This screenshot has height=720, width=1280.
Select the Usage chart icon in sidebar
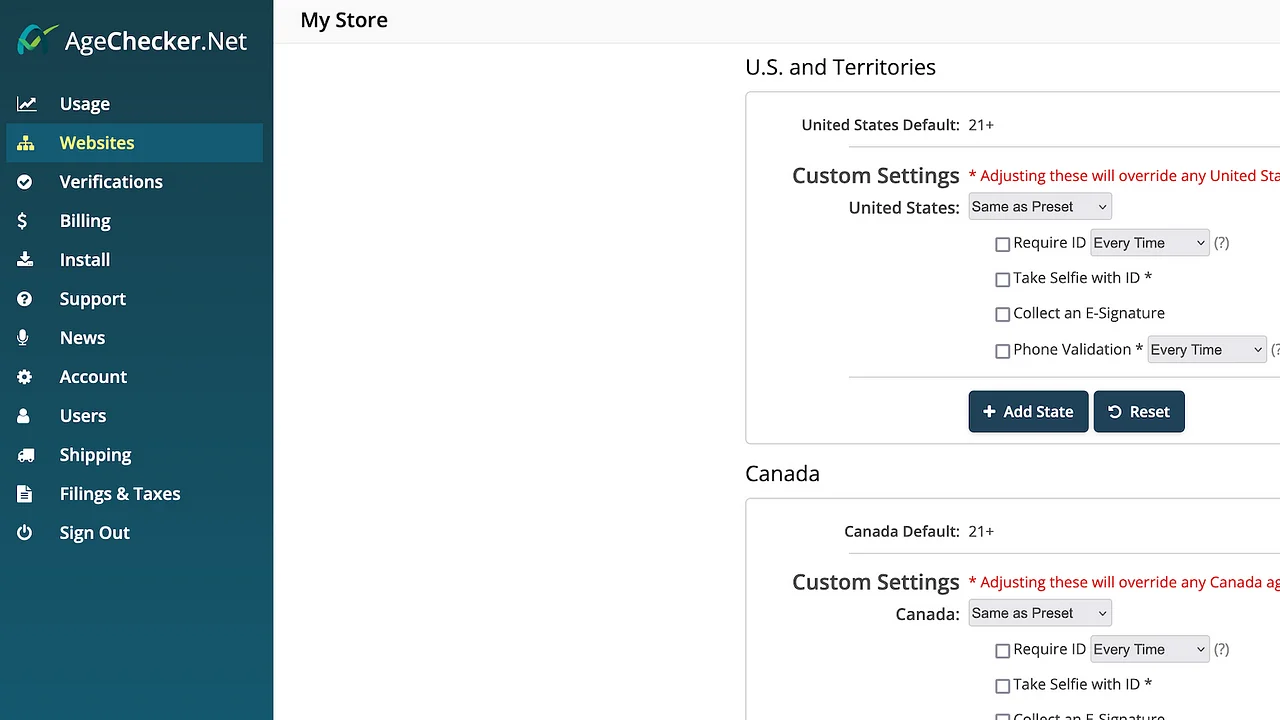(x=25, y=103)
